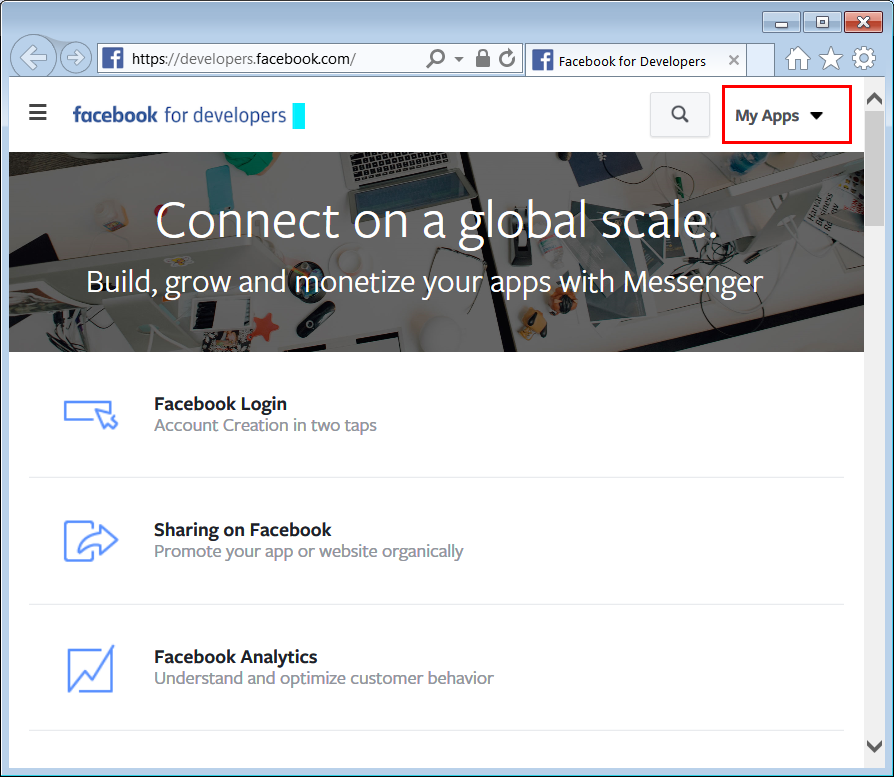Image resolution: width=894 pixels, height=777 pixels.
Task: Click the scrollbar down arrow
Action: (874, 746)
